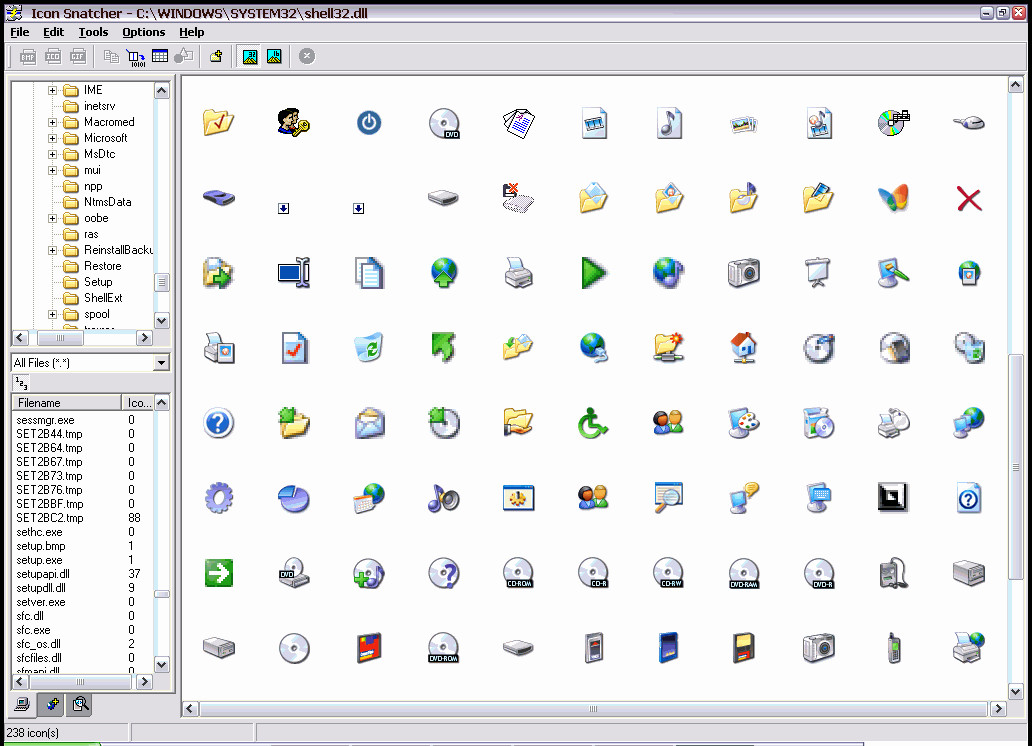Select the CD-RW disc icon
Image resolution: width=1032 pixels, height=746 pixels.
pyautogui.click(x=668, y=573)
